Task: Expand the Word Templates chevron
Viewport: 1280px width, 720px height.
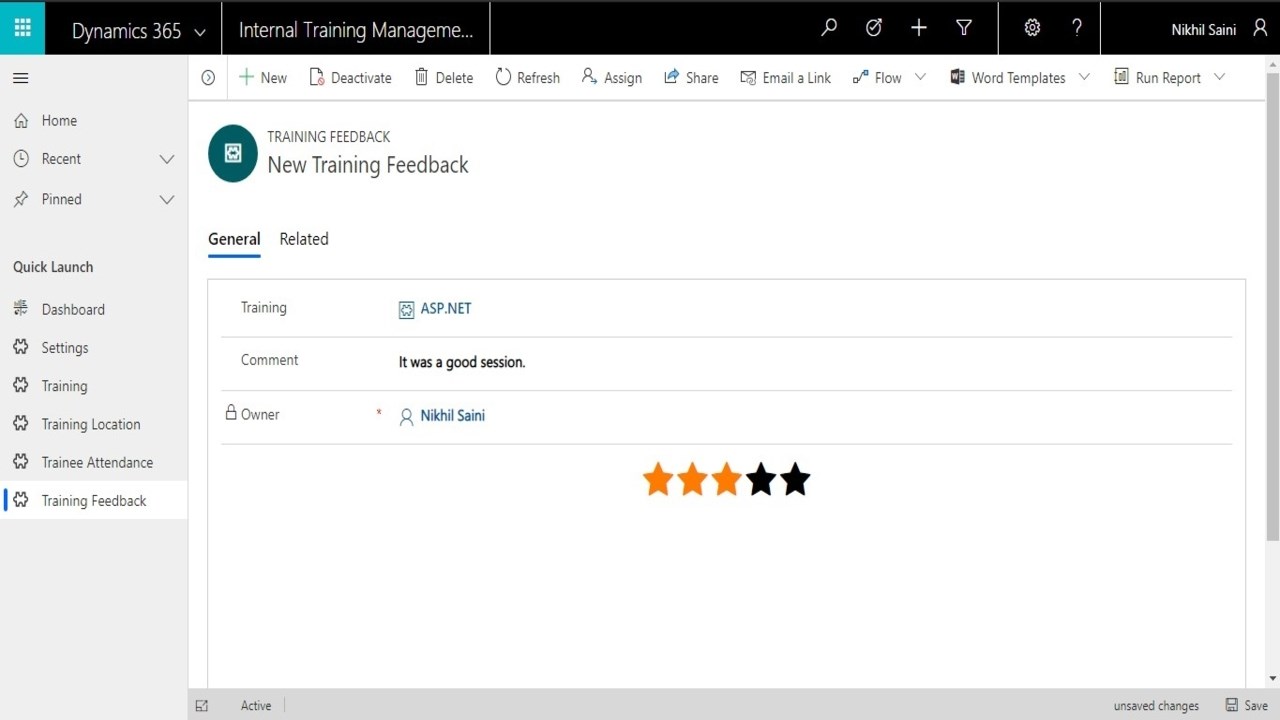Action: (1084, 77)
